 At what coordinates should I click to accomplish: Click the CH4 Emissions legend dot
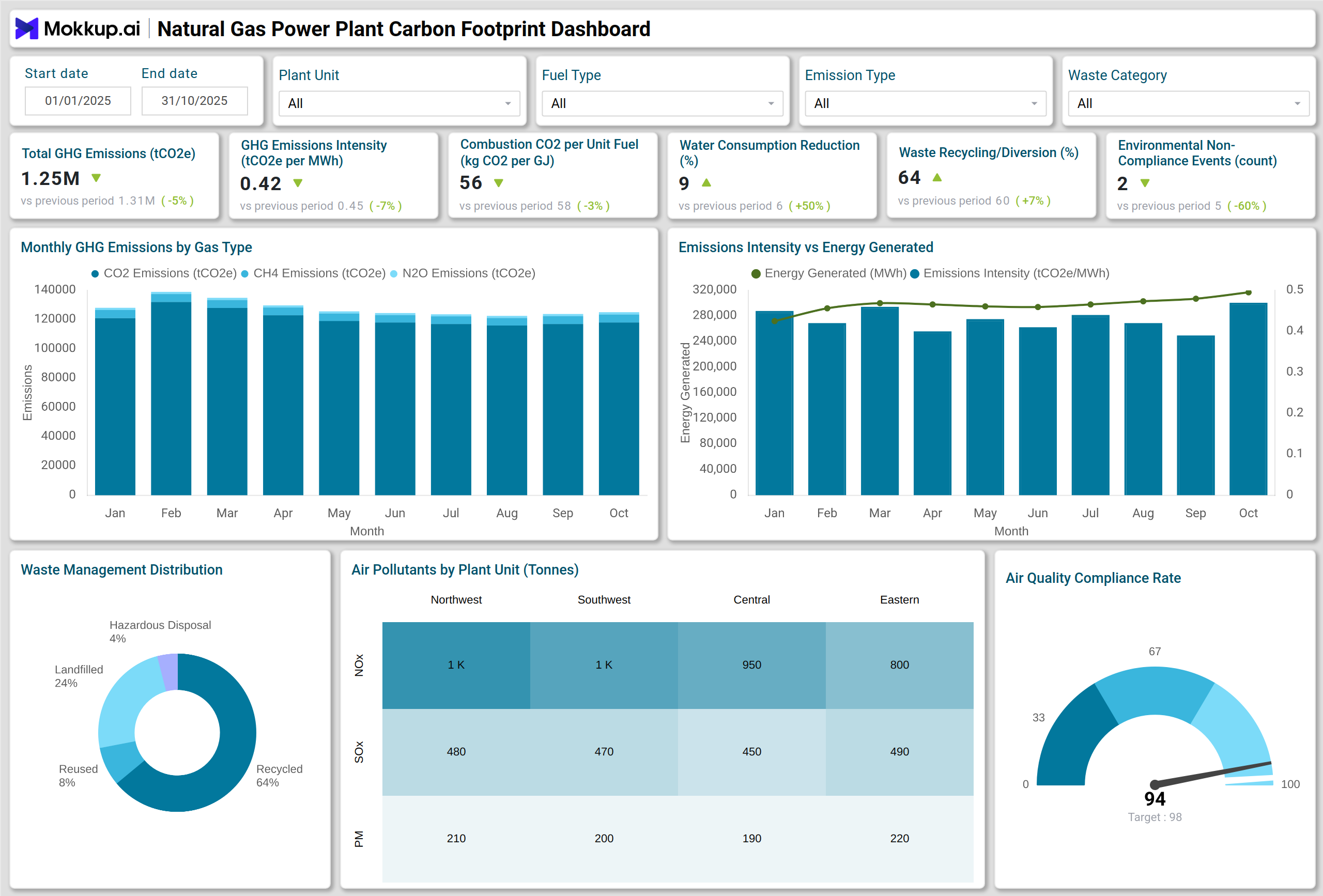[x=245, y=274]
